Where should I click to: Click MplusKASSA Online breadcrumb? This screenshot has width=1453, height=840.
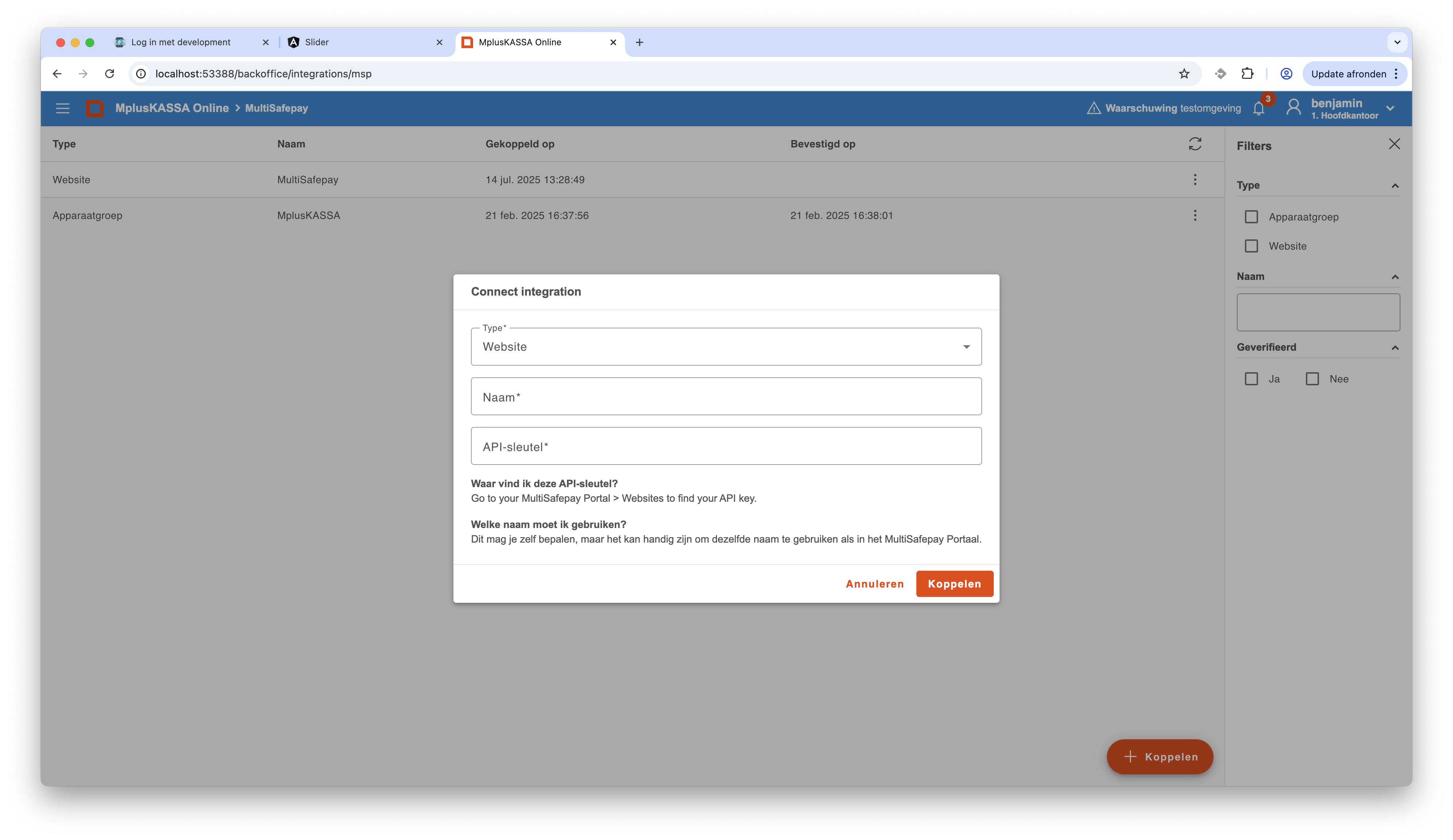[172, 108]
